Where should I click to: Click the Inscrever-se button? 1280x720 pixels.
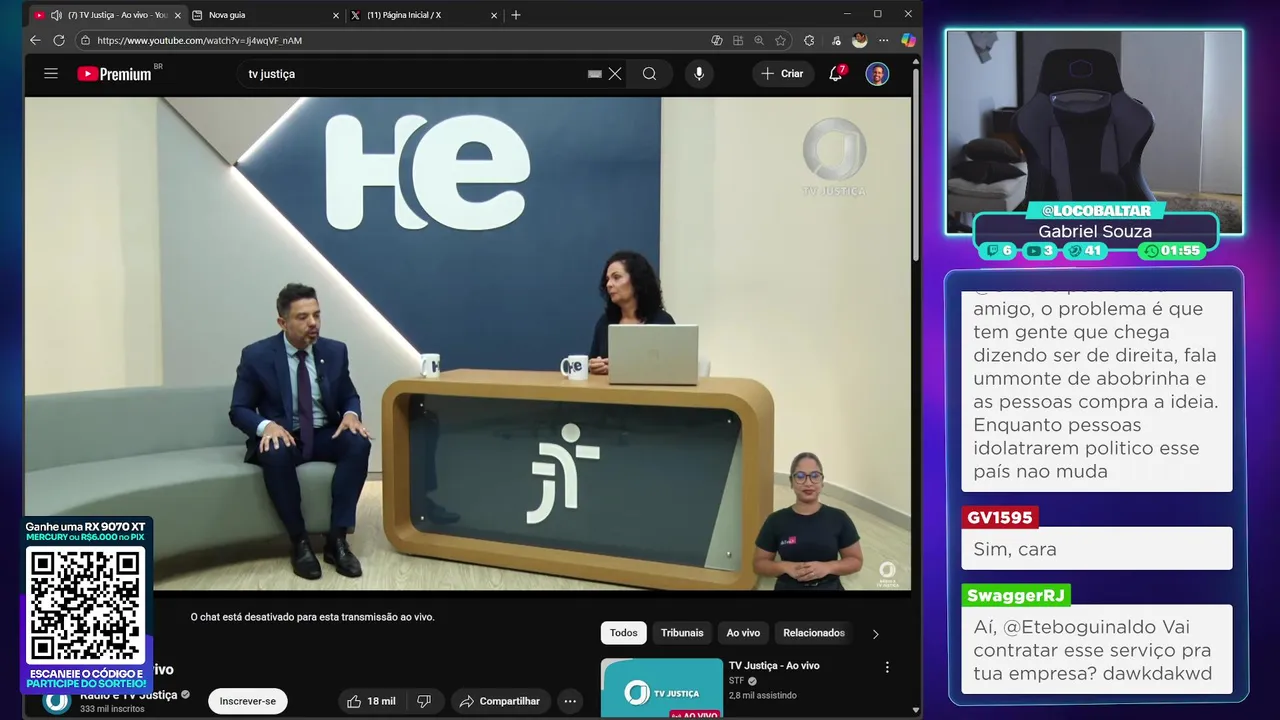point(247,701)
